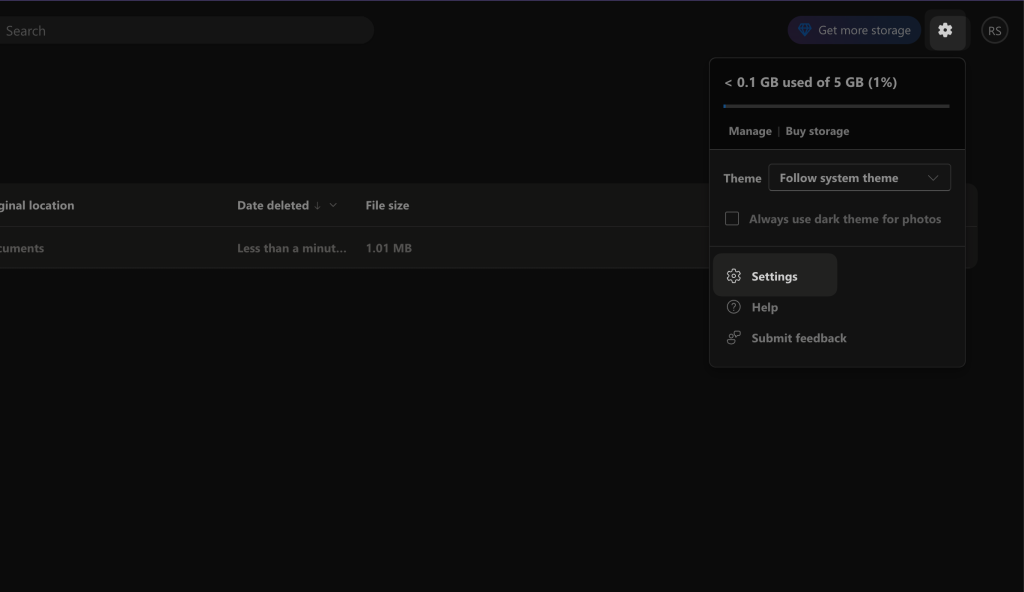This screenshot has height=592, width=1024.
Task: Enable Always use dark theme for photos
Action: [731, 218]
